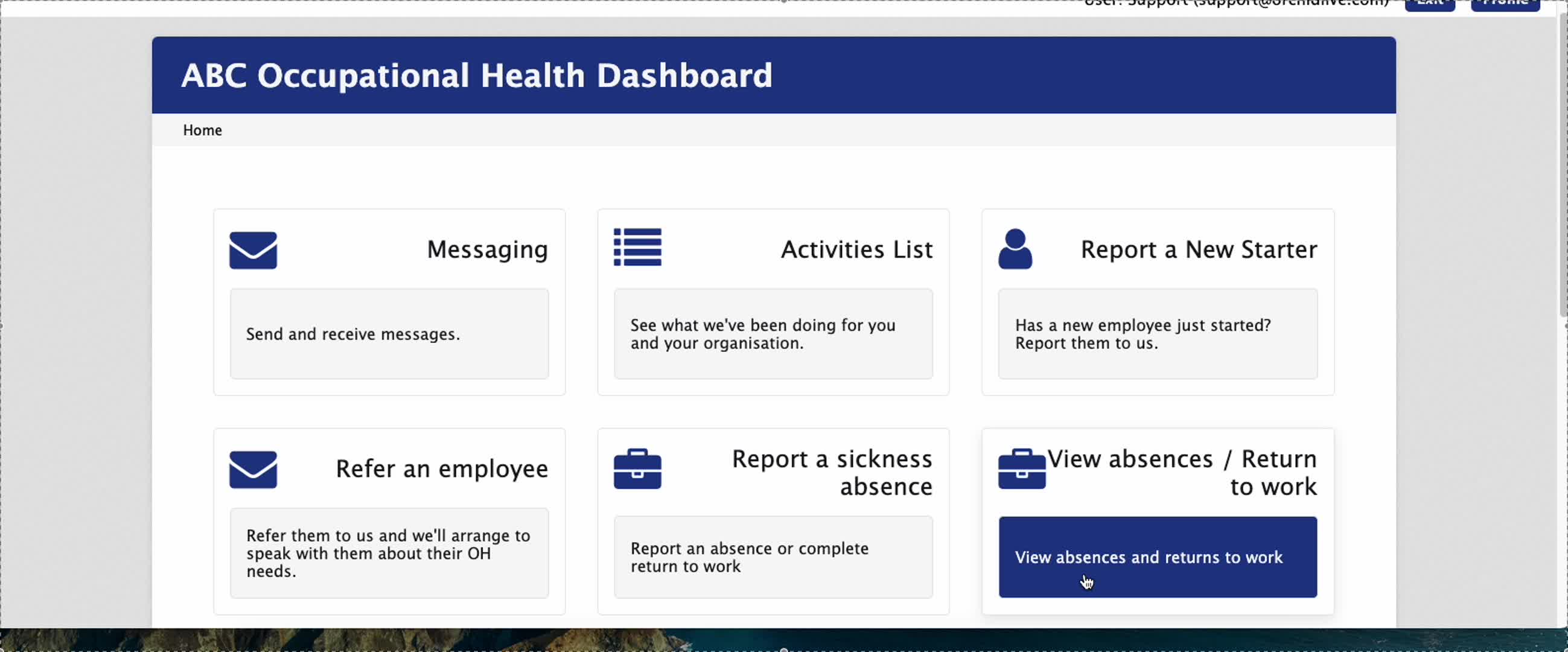Click the ABC Occupational Health Dashboard title
This screenshot has width=1568, height=652.
[x=477, y=75]
